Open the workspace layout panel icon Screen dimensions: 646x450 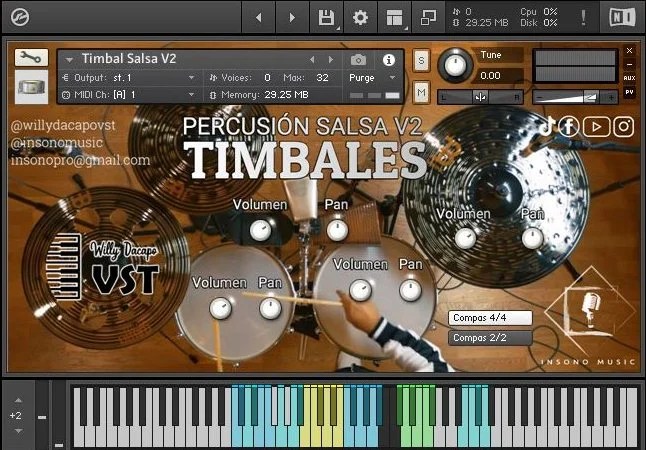(394, 18)
